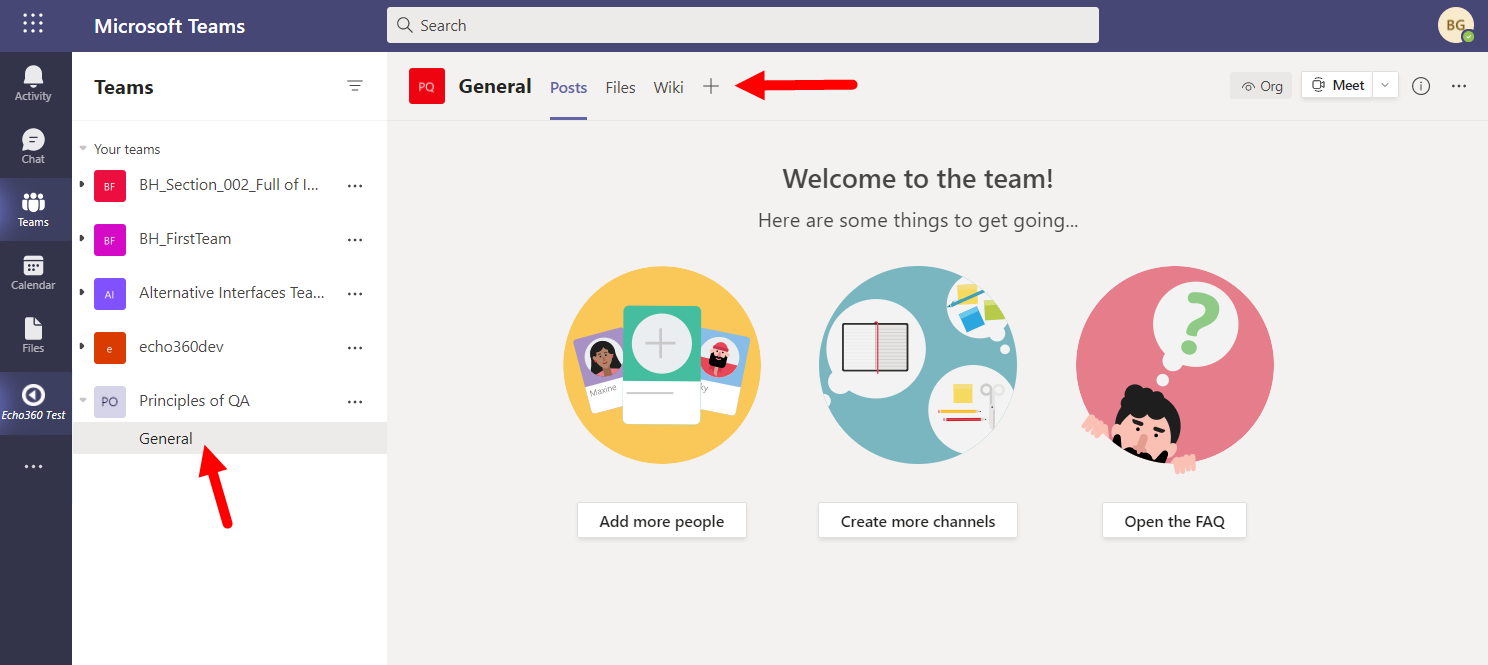Select the Teams rail icon
This screenshot has height=665, width=1488.
click(x=33, y=210)
